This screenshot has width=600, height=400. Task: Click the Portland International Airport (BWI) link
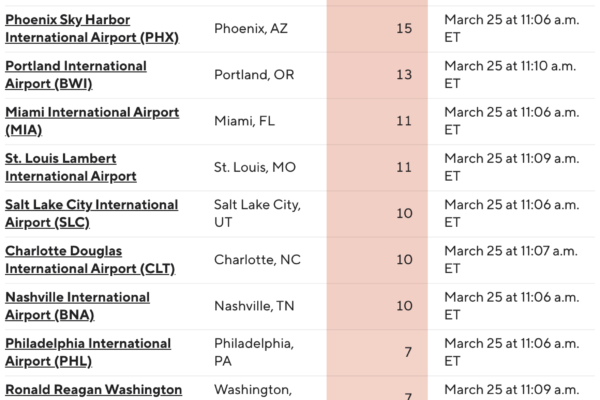(76, 74)
